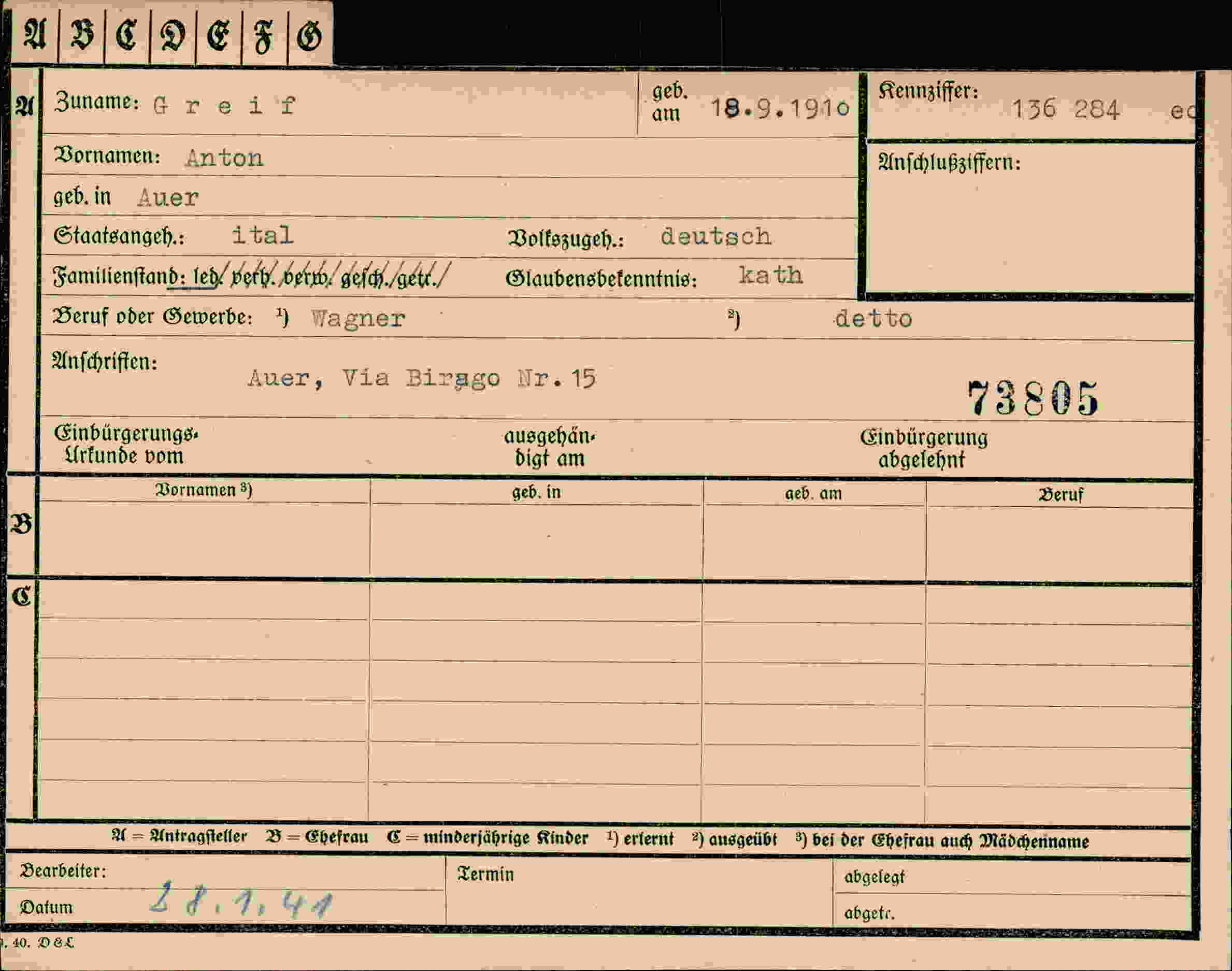The height and width of the screenshot is (971, 1232).
Task: Click the 'abgelegt' label
Action: [x=875, y=877]
